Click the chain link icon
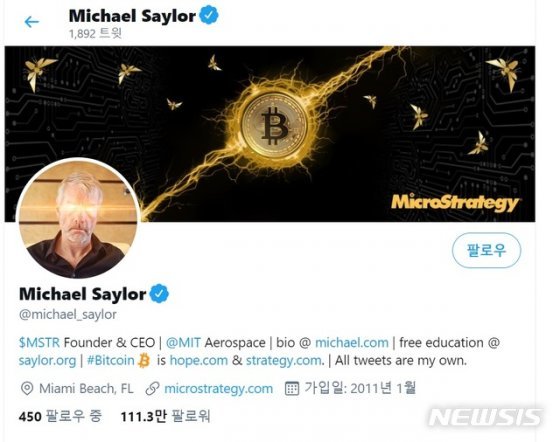The width and height of the screenshot is (560, 442). coord(152,388)
